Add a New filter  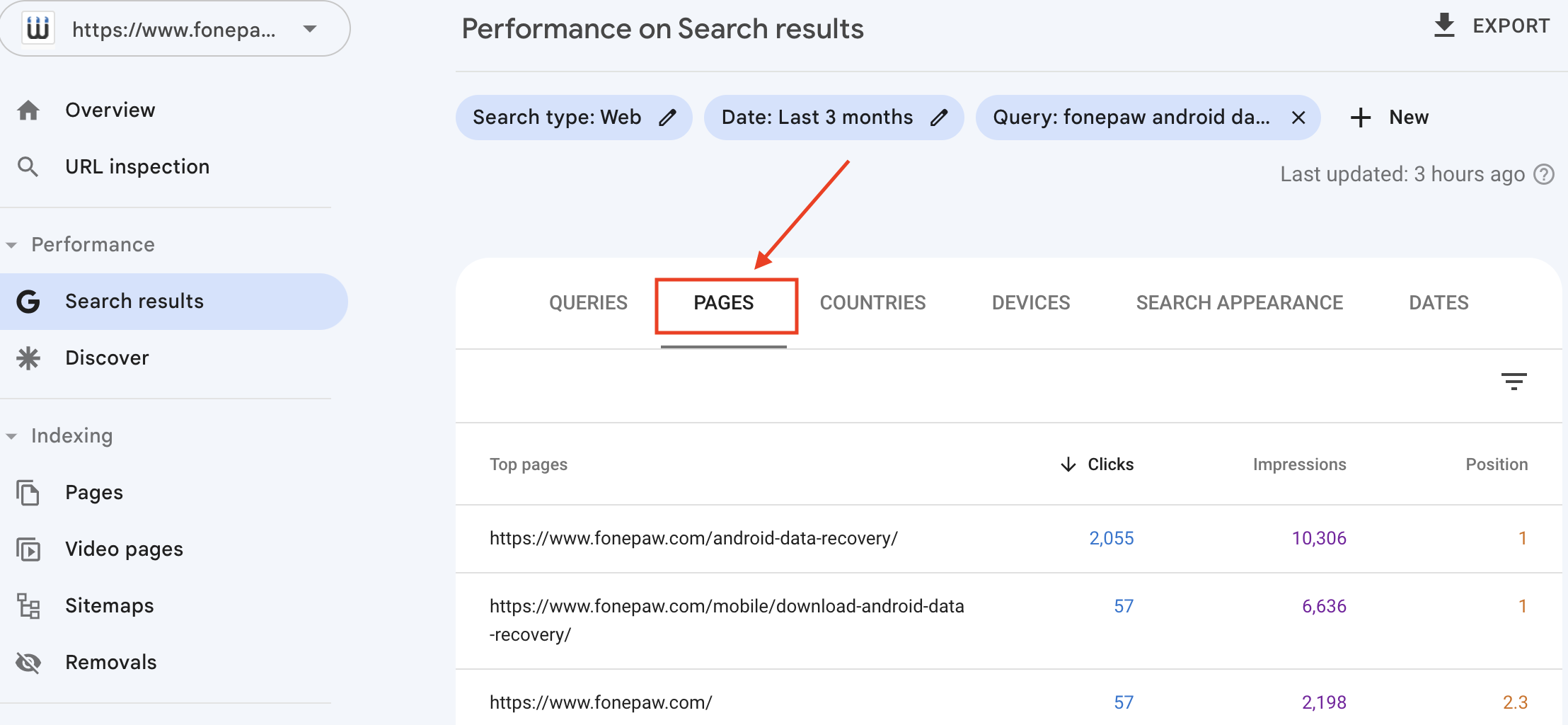[x=1408, y=118]
